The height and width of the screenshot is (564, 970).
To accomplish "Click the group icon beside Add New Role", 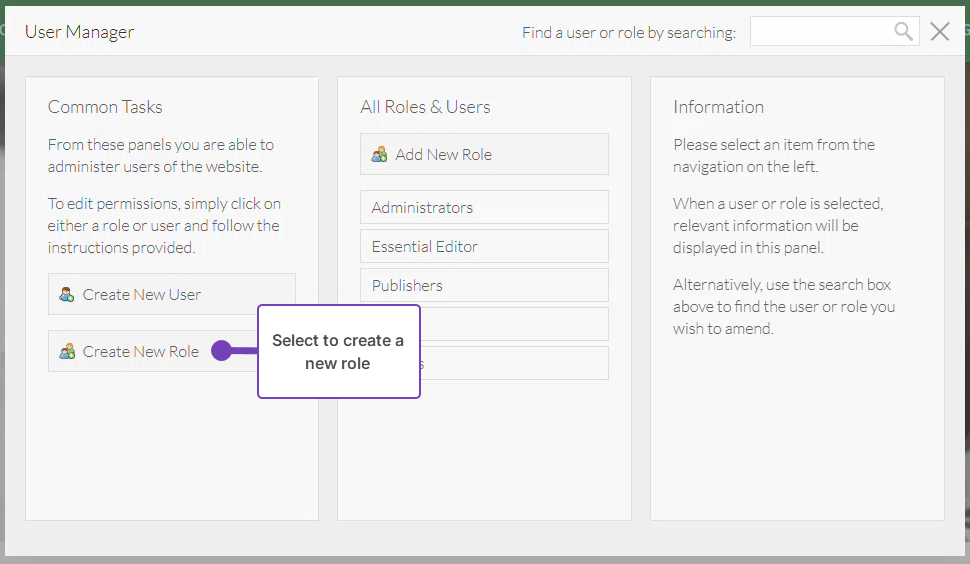I will [x=379, y=155].
